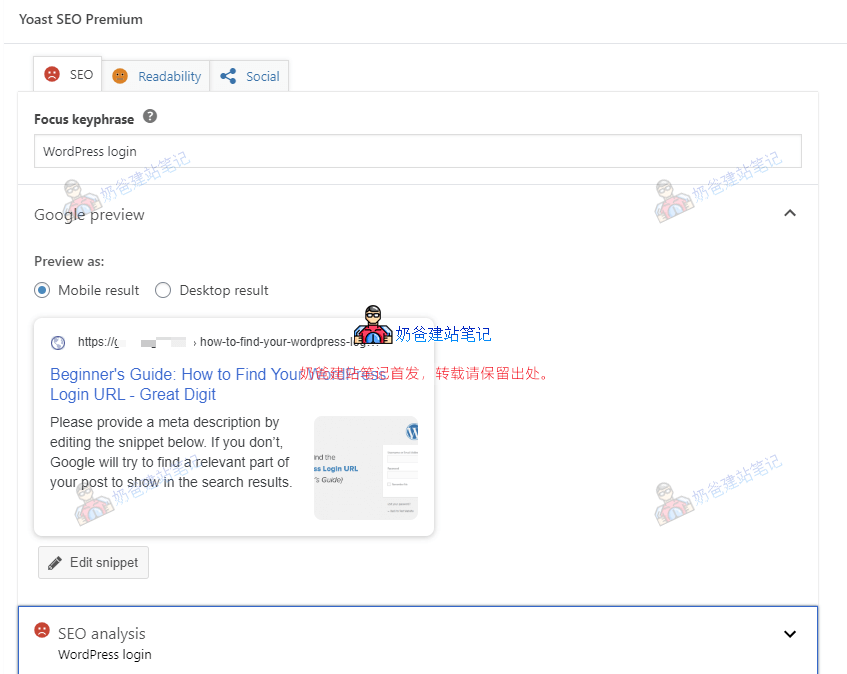Click the orange smiley icon on Readability tab

[x=121, y=75]
